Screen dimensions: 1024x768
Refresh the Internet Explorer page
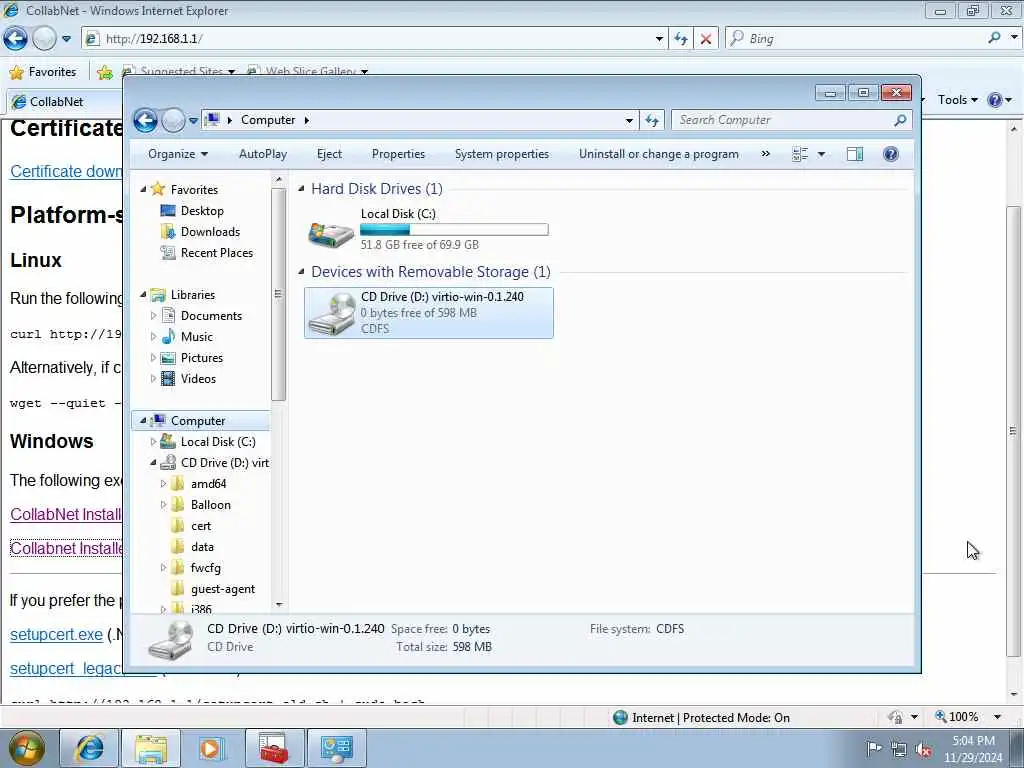(680, 39)
